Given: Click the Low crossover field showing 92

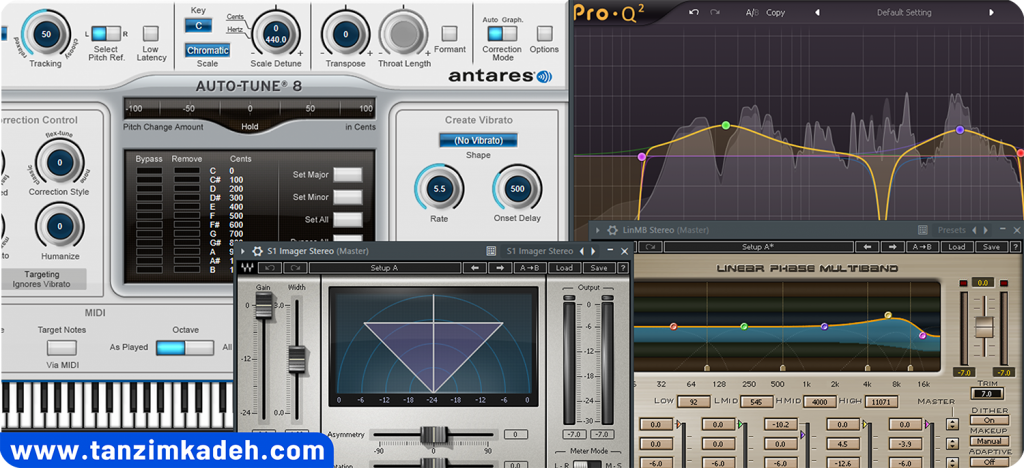Looking at the screenshot, I should (x=694, y=402).
